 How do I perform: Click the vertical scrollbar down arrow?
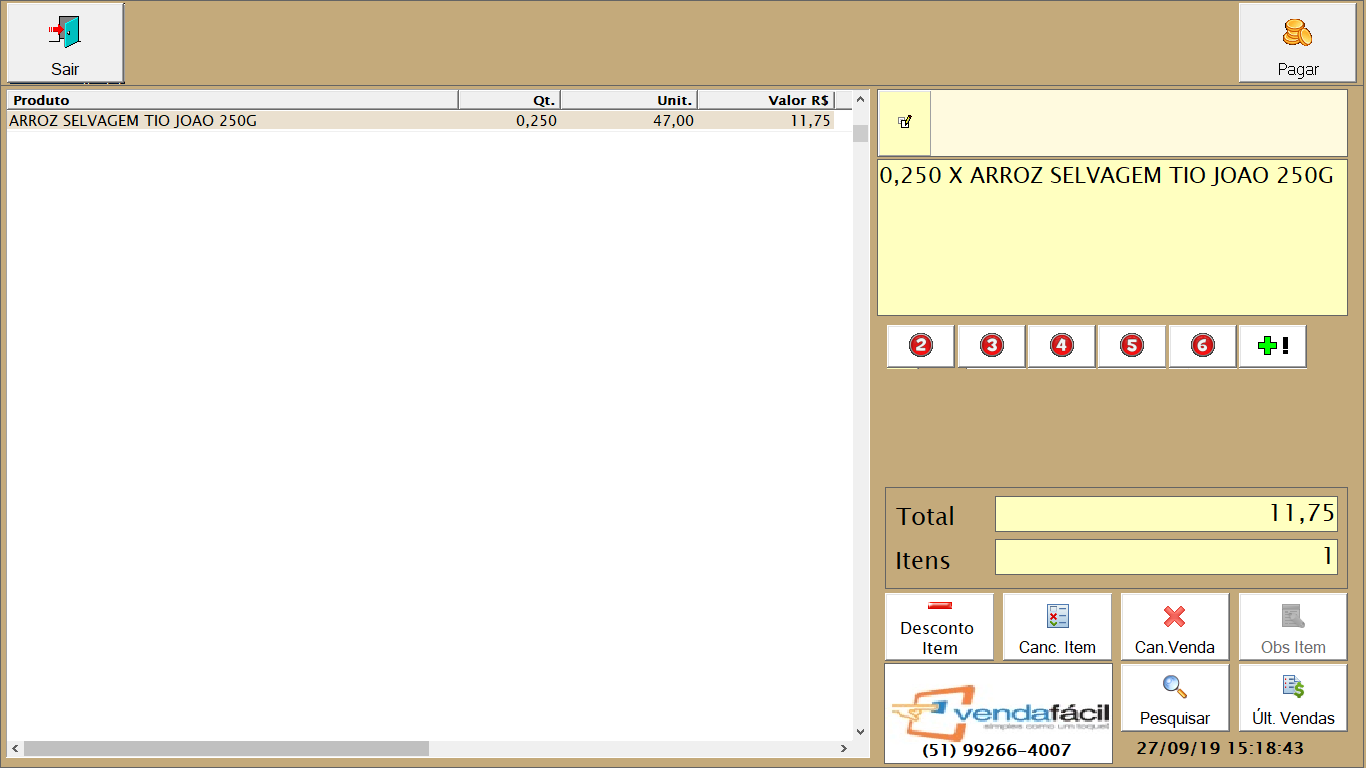[x=861, y=732]
